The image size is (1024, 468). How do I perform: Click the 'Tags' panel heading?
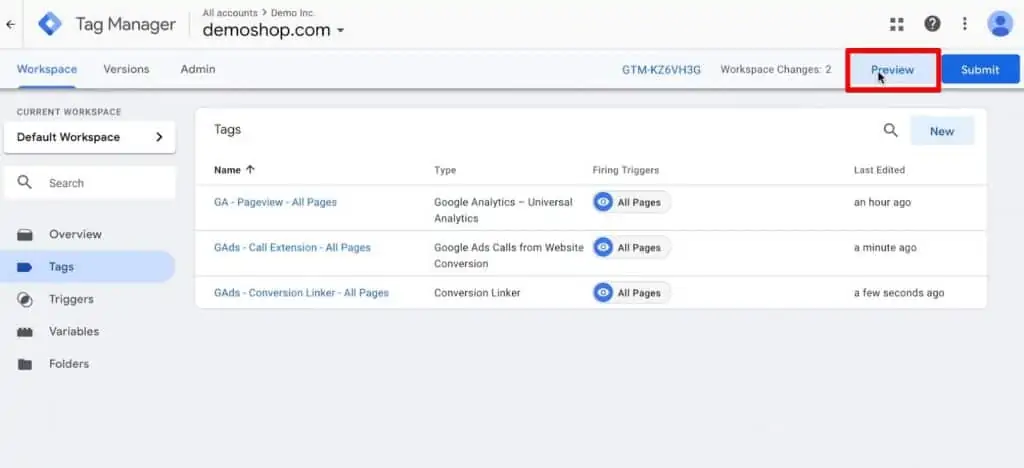pyautogui.click(x=227, y=129)
